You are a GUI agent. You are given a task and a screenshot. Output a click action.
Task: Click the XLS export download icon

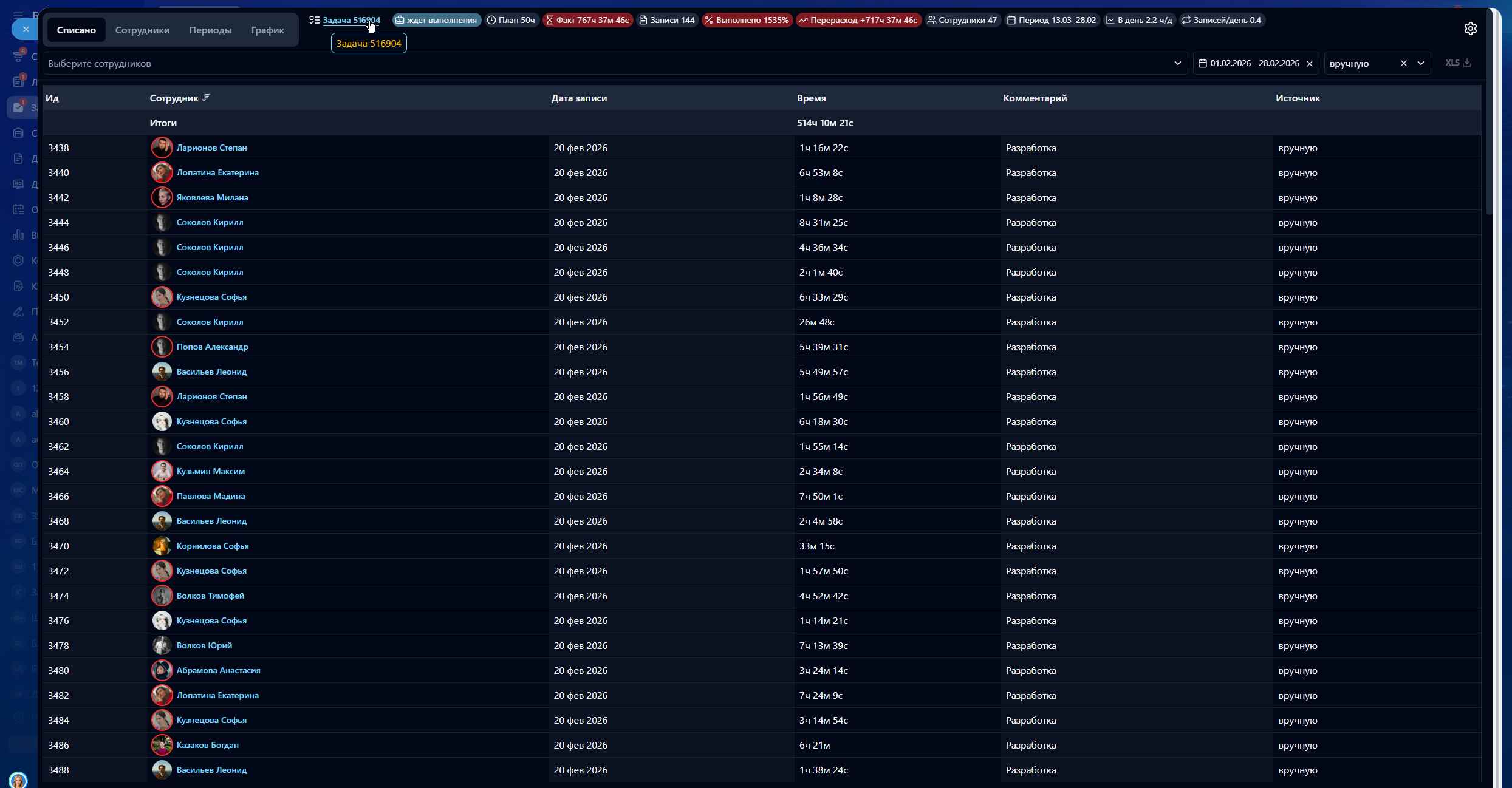[1466, 63]
